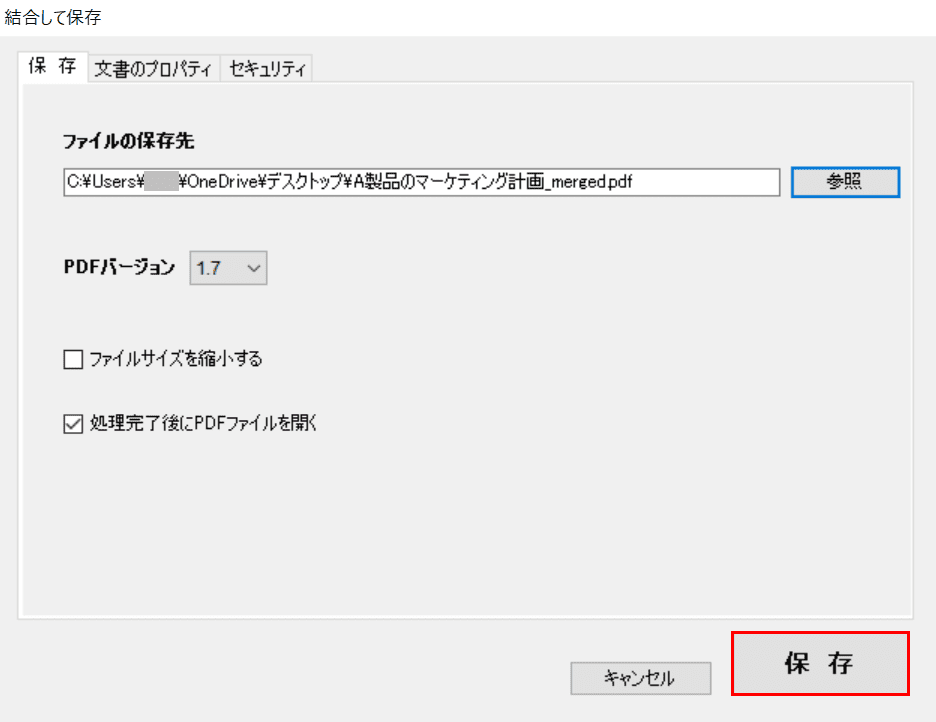Click the file save path field
The width and height of the screenshot is (936, 722).
pos(421,182)
